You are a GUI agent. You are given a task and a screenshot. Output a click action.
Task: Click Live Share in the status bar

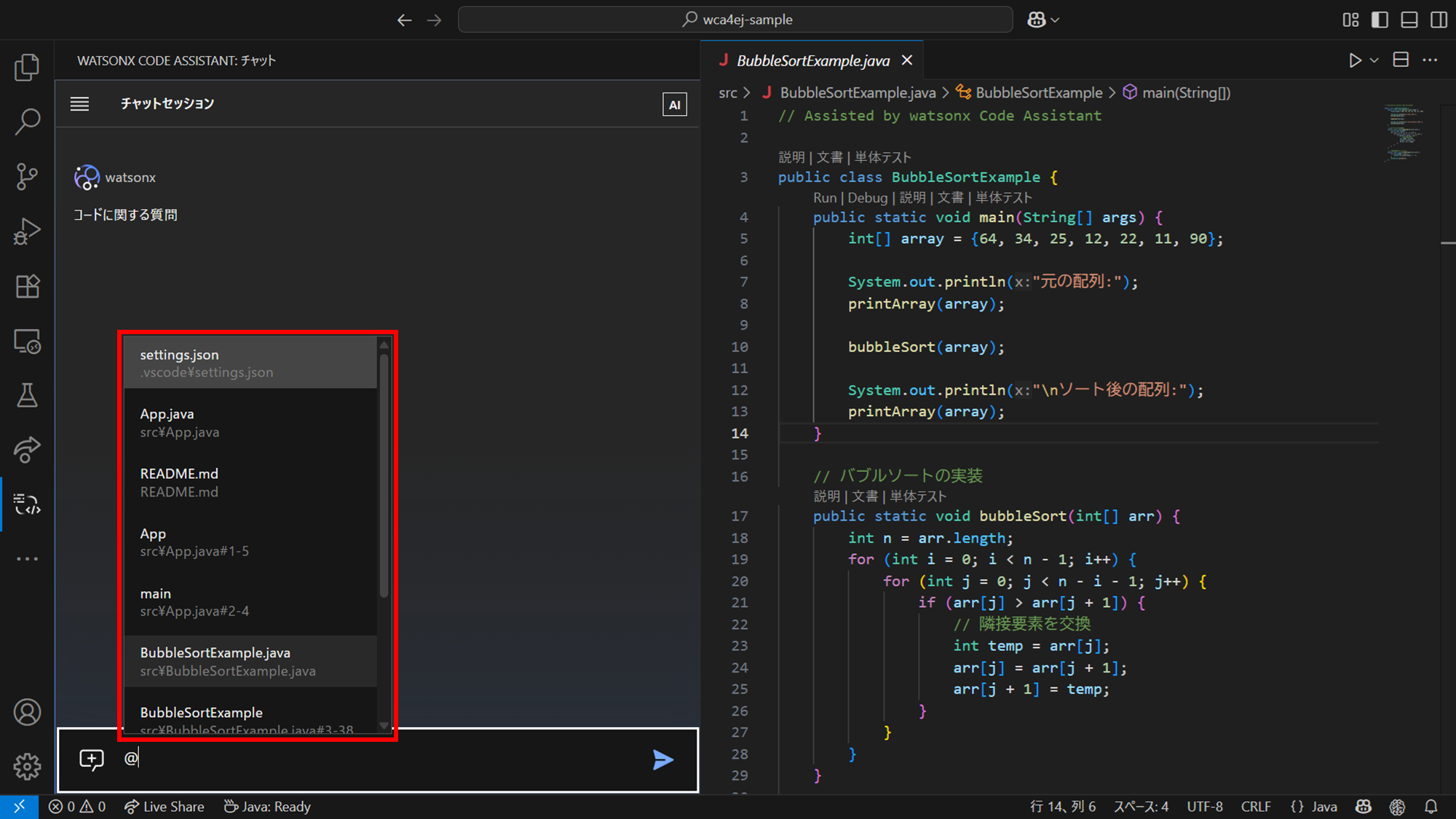pos(165,807)
